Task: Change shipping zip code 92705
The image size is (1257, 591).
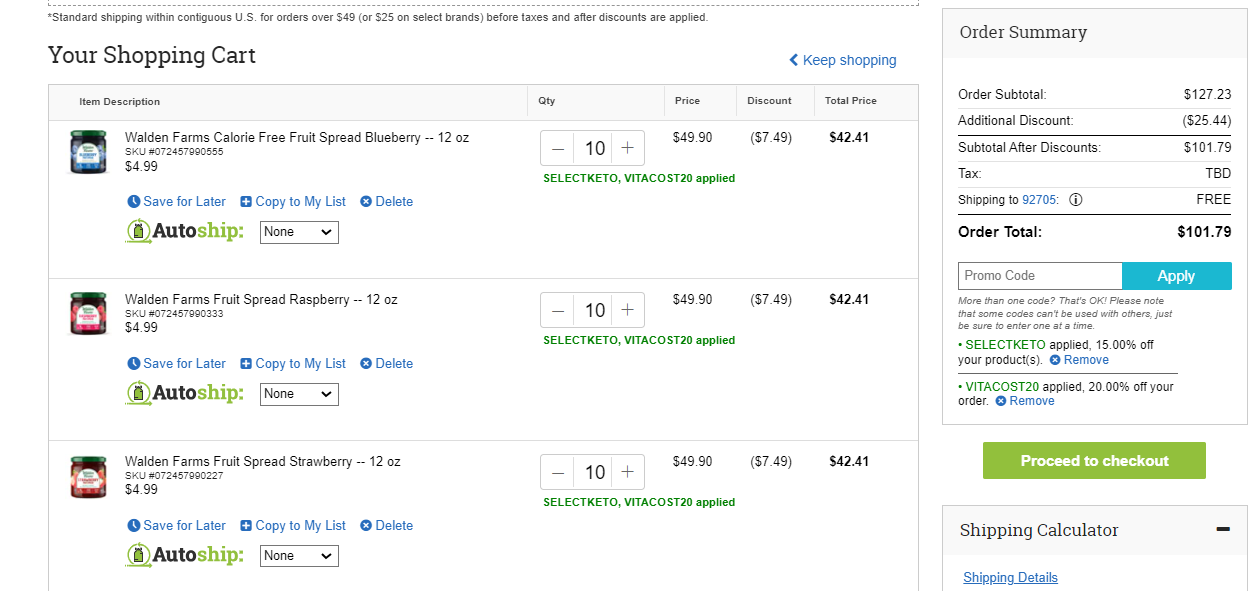Action: pyautogui.click(x=1039, y=200)
